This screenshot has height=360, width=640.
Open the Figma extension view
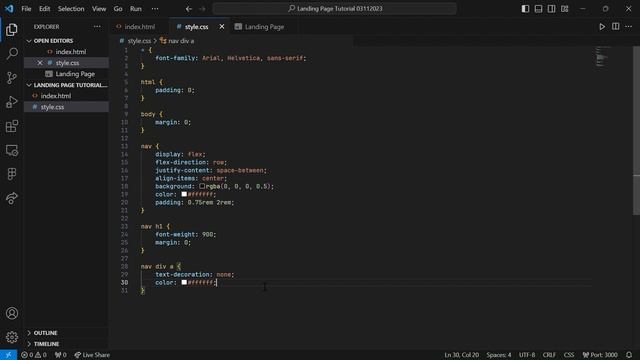pyautogui.click(x=12, y=174)
